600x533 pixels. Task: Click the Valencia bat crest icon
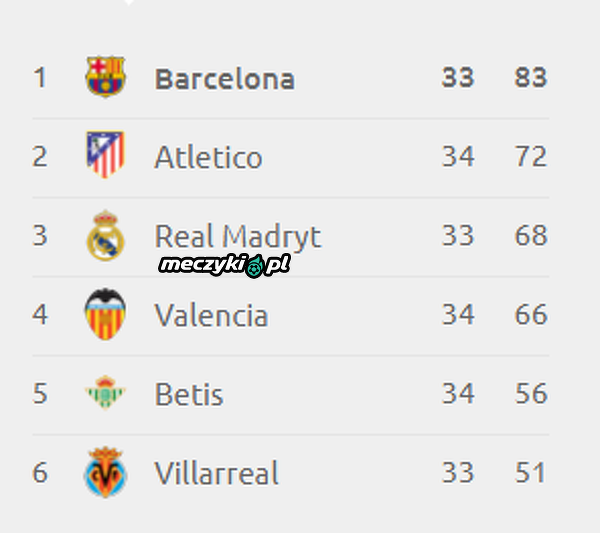105,314
